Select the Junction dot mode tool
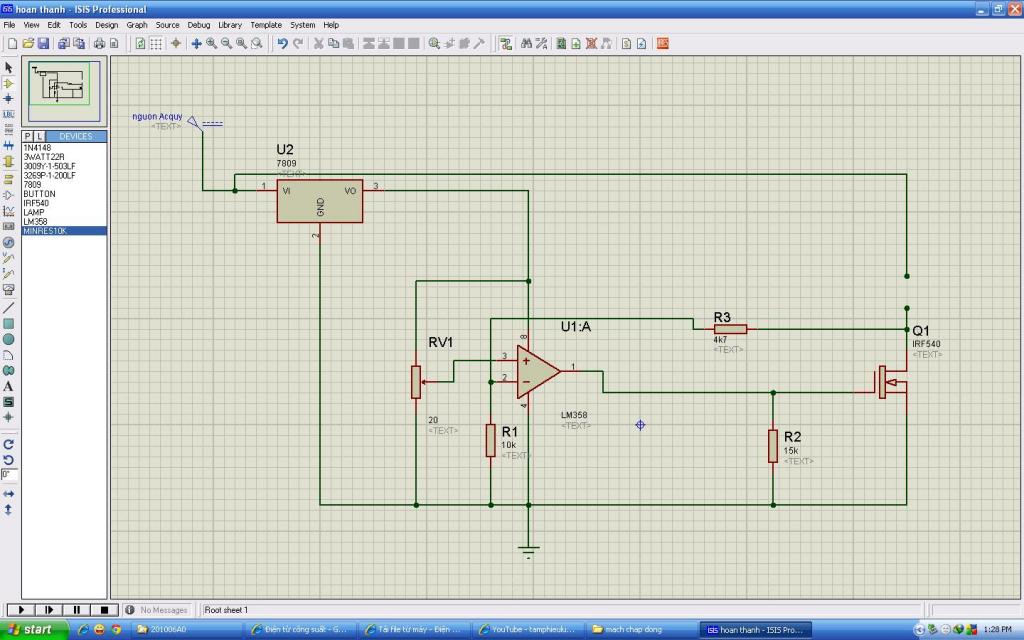1024x640 pixels. (8, 99)
